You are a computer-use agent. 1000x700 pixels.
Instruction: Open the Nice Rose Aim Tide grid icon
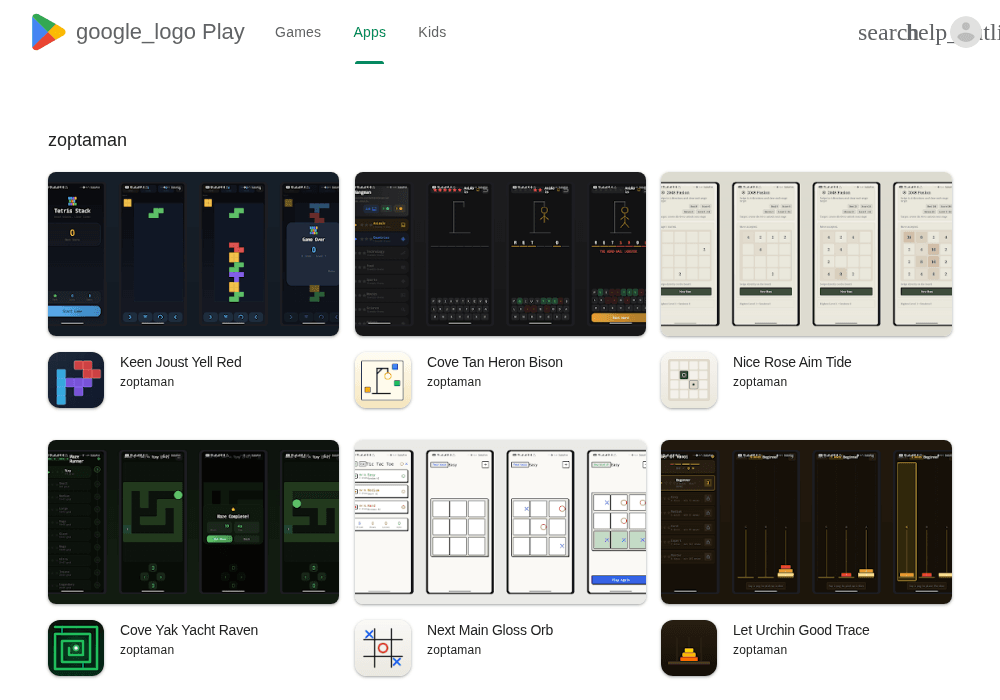(x=689, y=380)
